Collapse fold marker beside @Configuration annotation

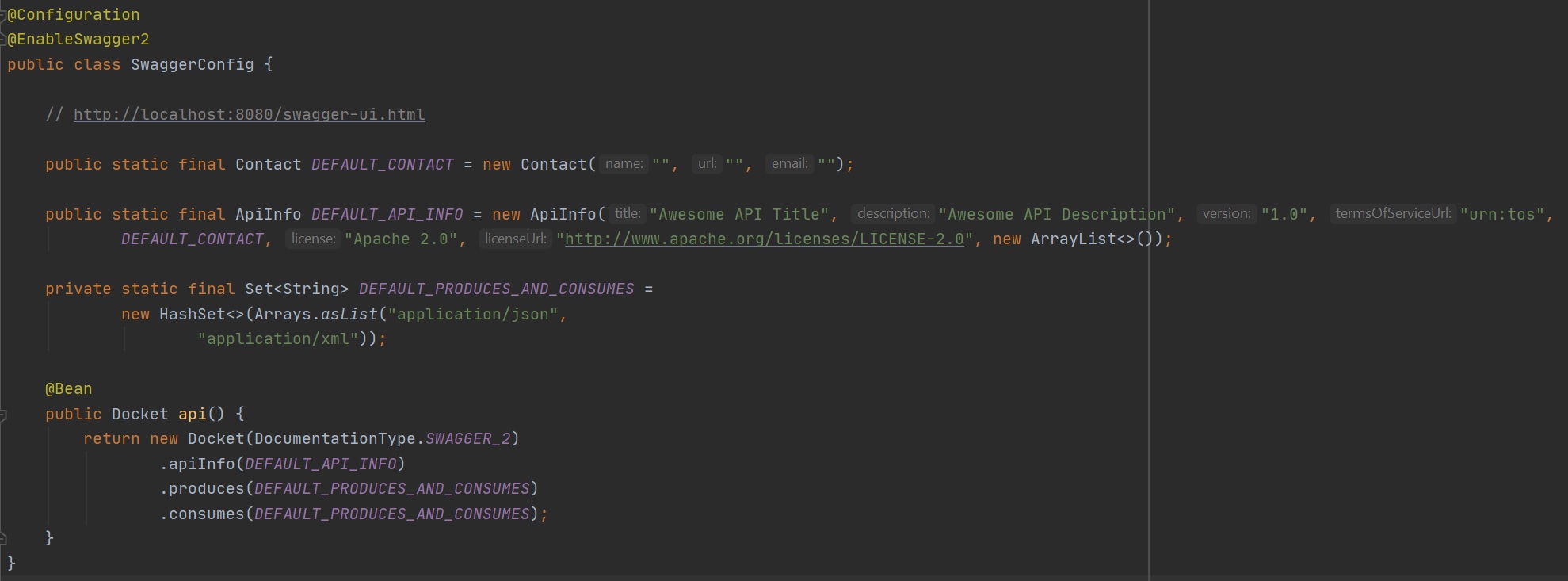[3, 14]
